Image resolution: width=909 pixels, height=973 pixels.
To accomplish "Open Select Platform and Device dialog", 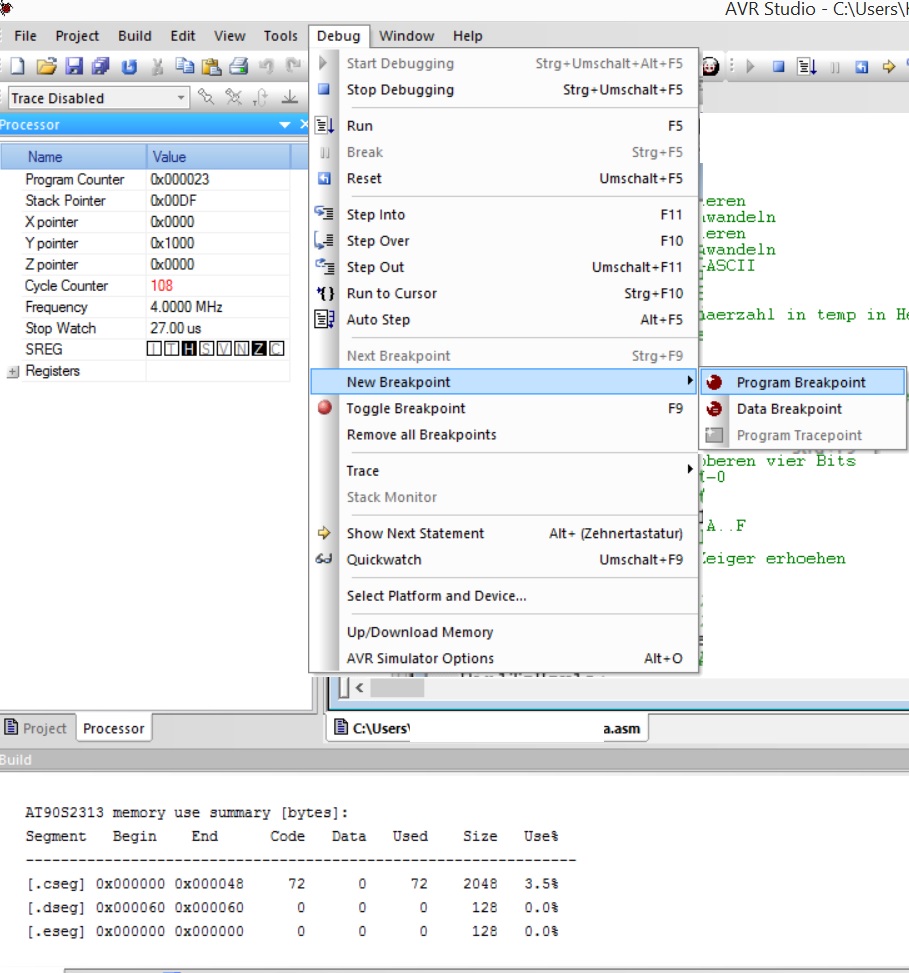I will pos(504,596).
